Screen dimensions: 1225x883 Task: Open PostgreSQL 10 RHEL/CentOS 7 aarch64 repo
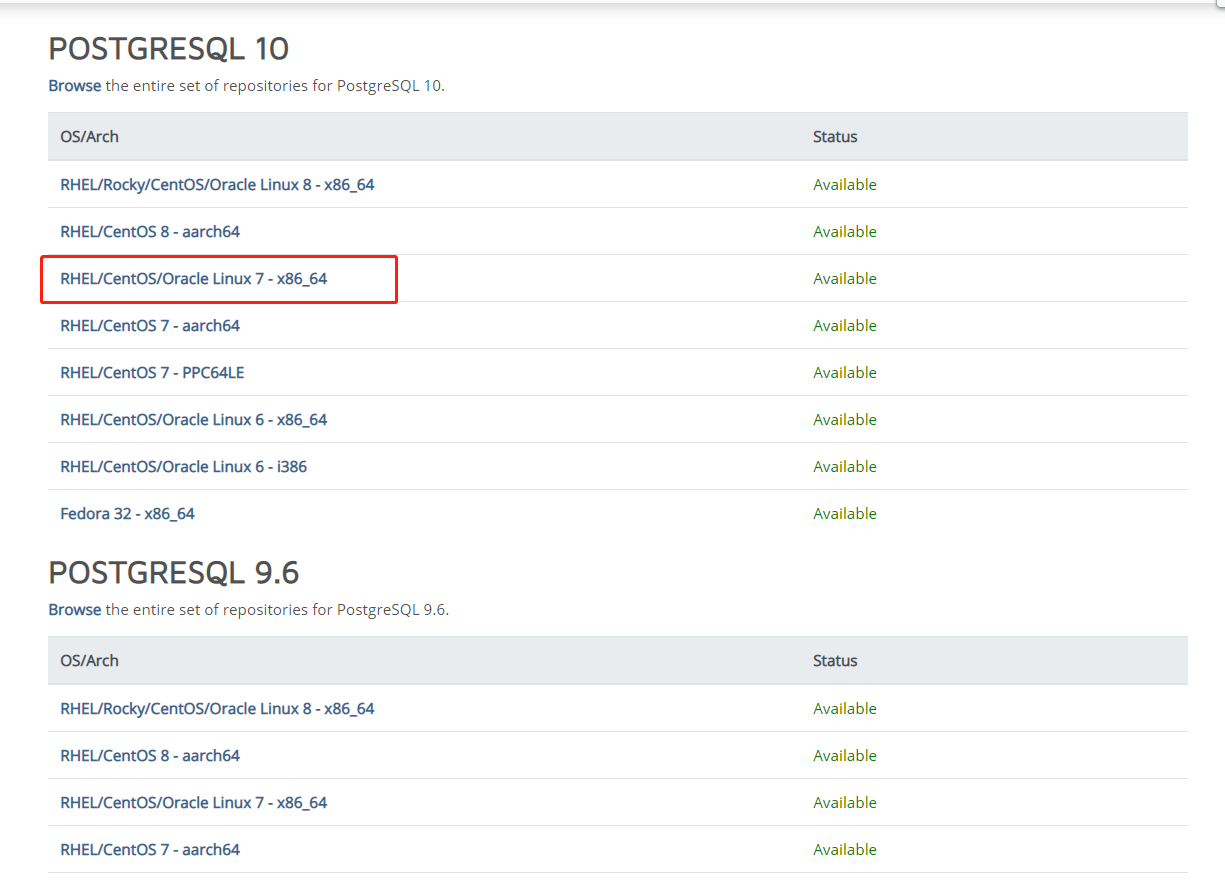pos(150,326)
